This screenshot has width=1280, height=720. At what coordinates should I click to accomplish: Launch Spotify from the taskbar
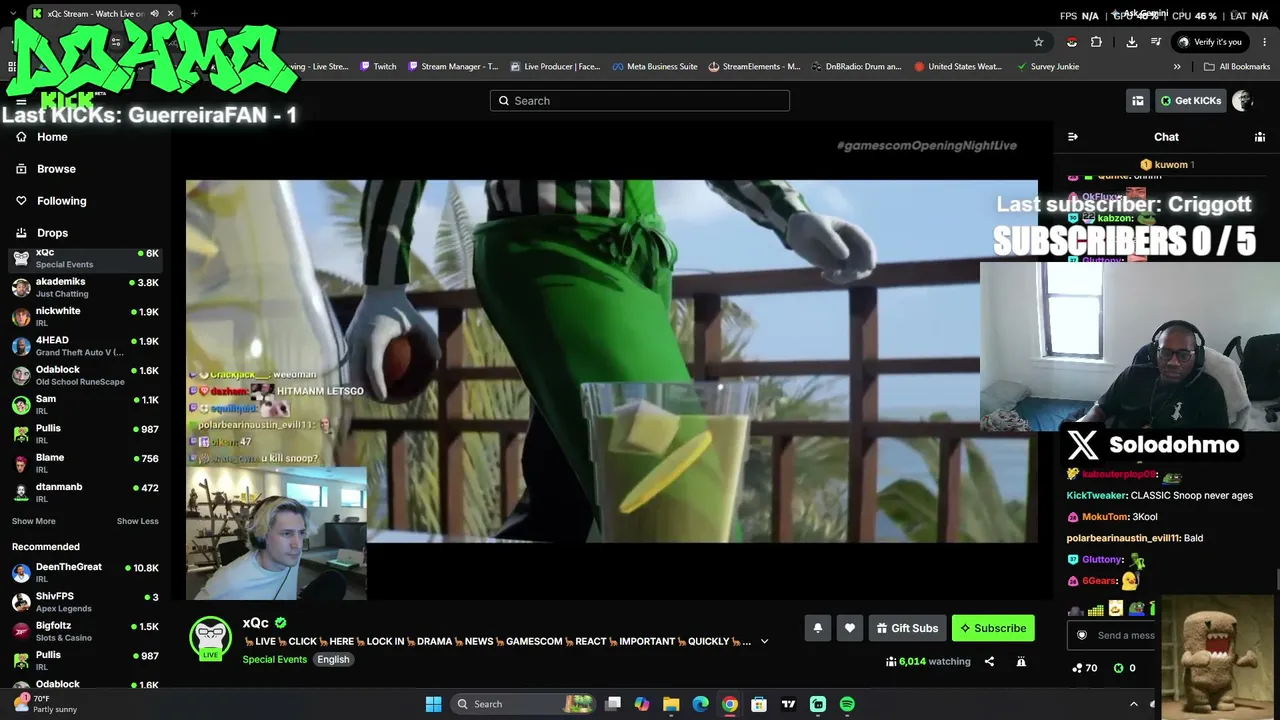[847, 704]
